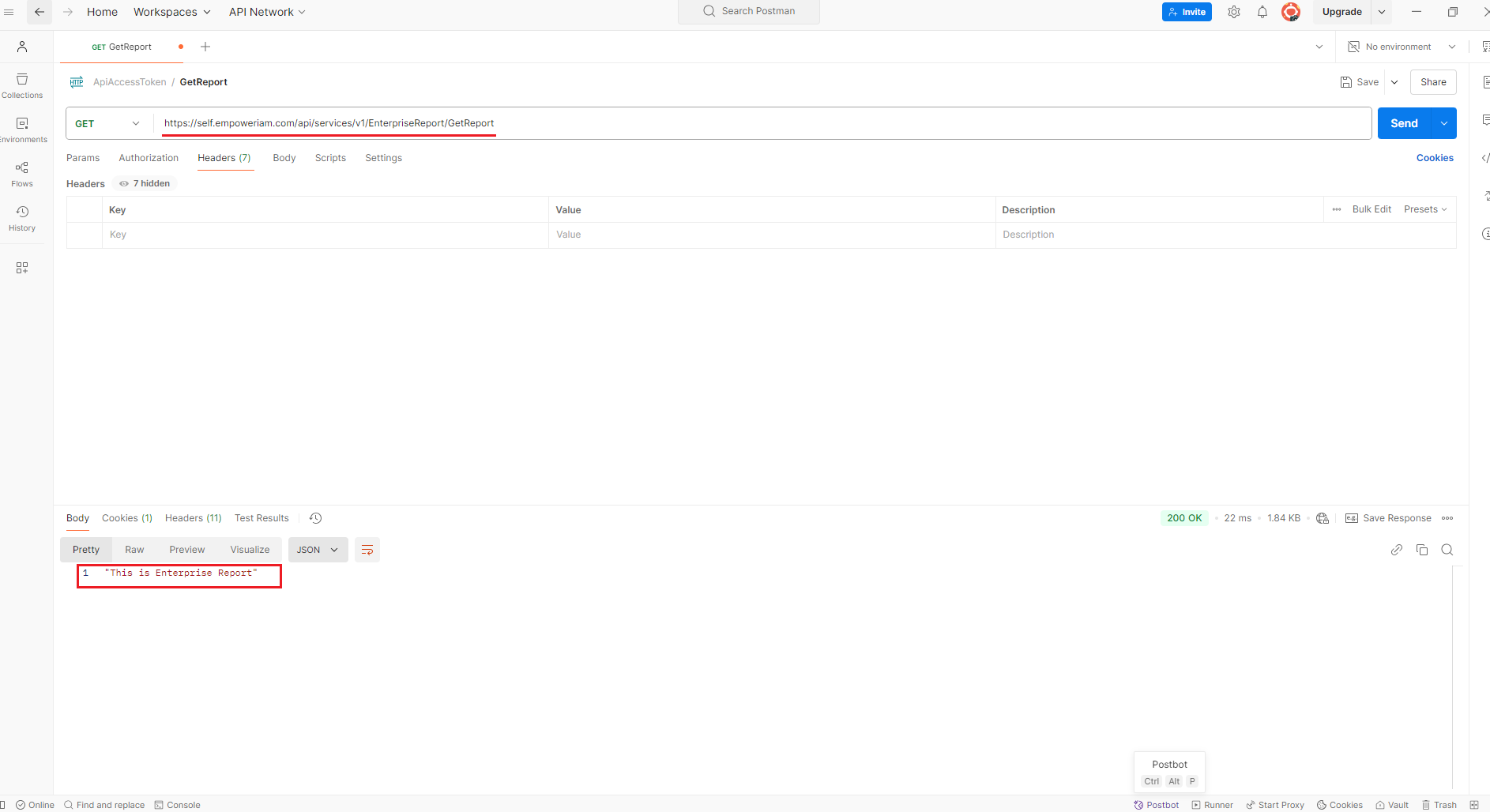The image size is (1490, 812).
Task: Toggle the wrap lines icon in response
Action: tap(367, 550)
